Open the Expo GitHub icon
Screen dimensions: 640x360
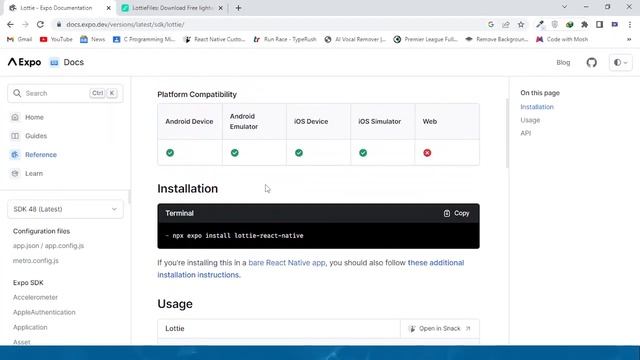(x=591, y=62)
